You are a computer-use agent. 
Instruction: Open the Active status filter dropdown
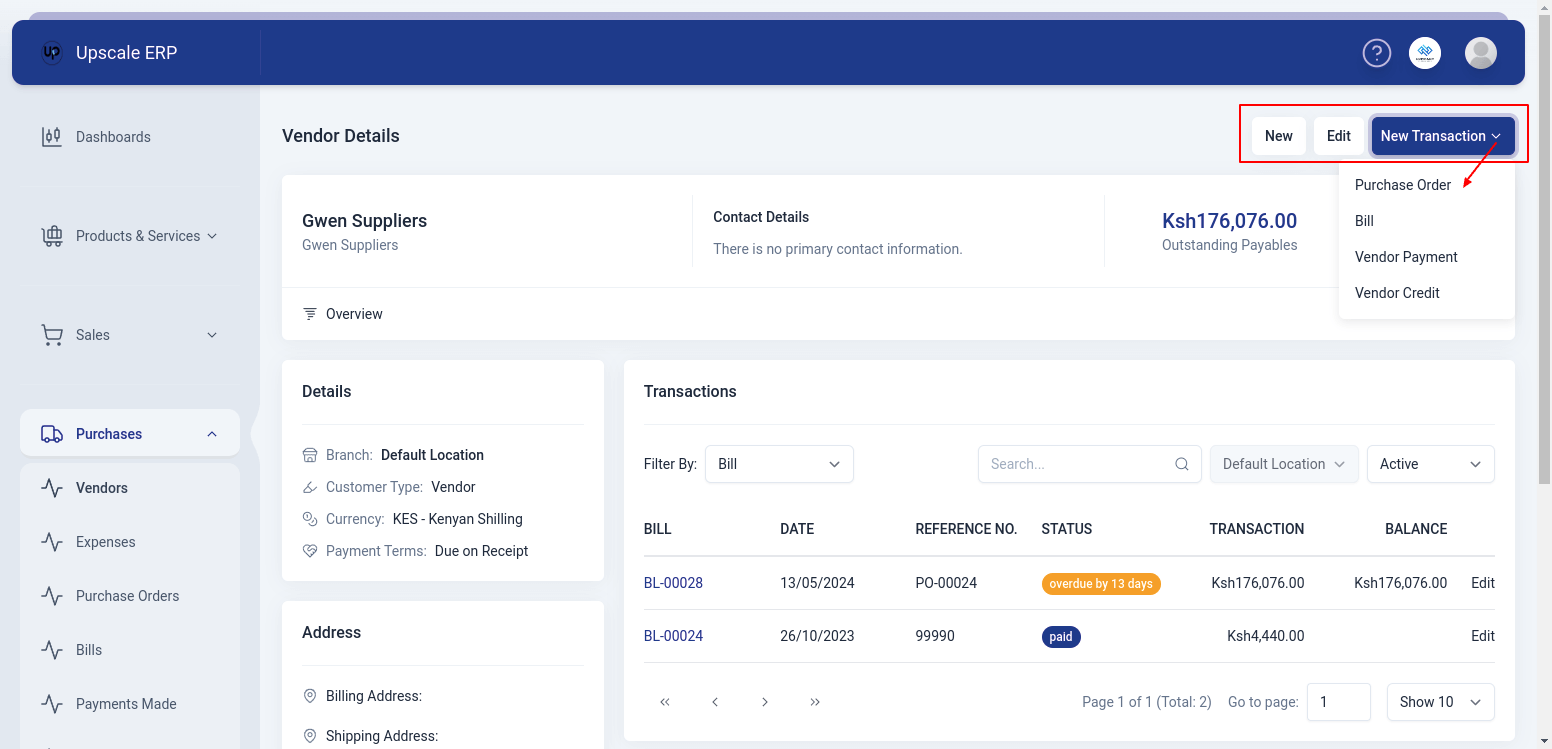click(x=1431, y=464)
